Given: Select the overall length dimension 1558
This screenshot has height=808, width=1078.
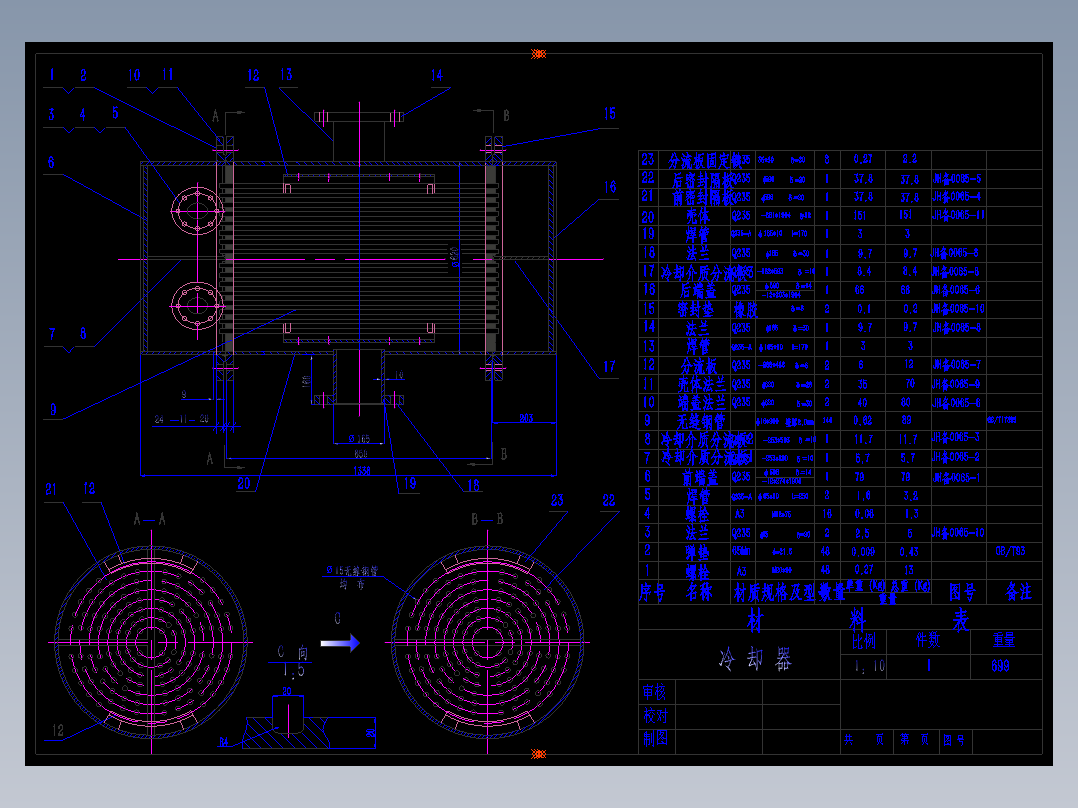Looking at the screenshot, I should 362,471.
